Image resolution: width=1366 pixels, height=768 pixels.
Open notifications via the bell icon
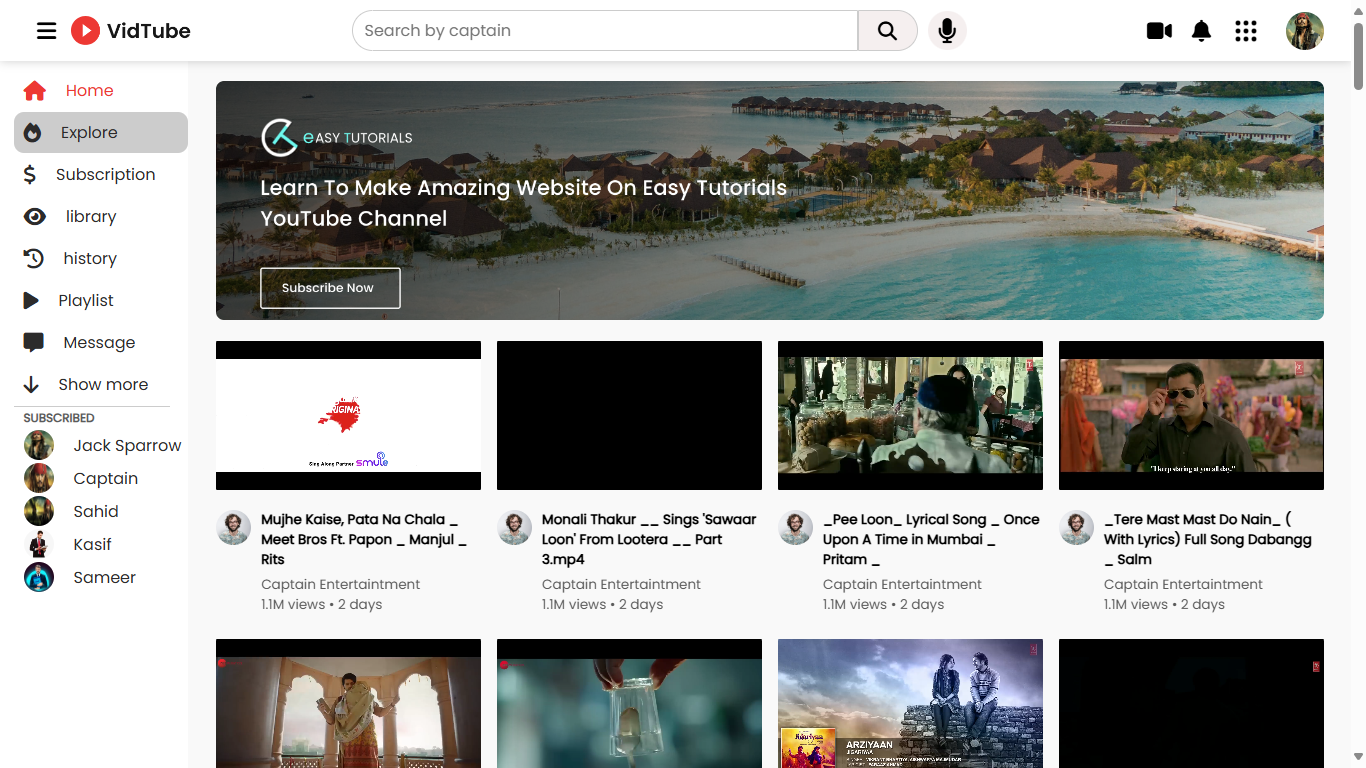click(1201, 31)
